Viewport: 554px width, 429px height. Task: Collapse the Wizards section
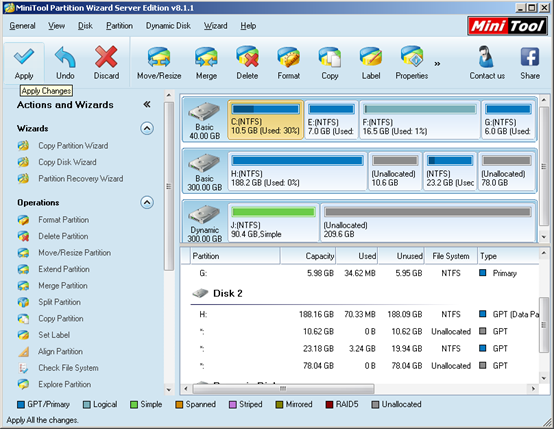147,128
